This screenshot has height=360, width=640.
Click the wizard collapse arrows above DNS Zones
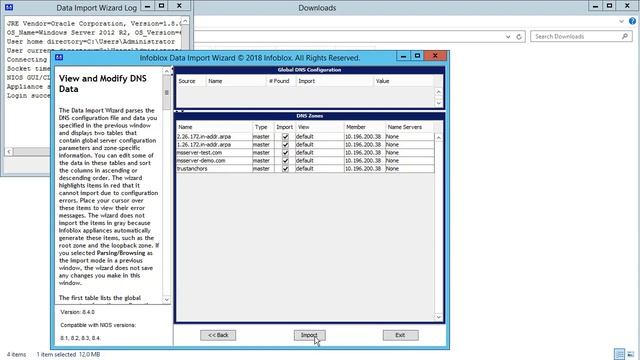pyautogui.click(x=180, y=111)
